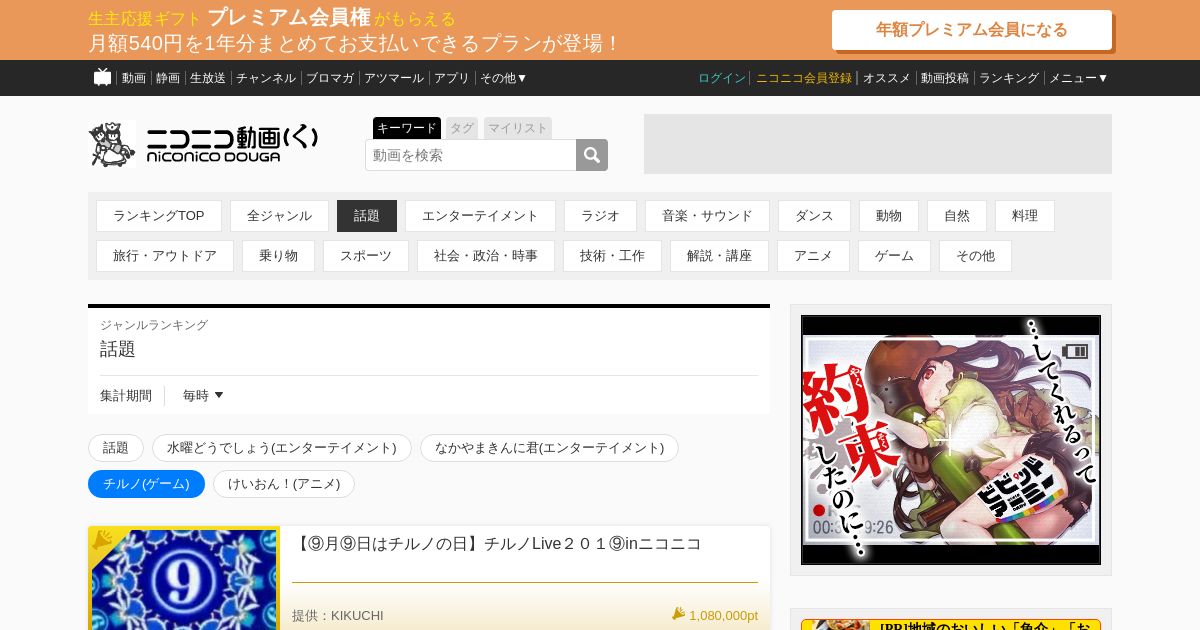
Task: Click the [PR] yellow banner ad
Action: [951, 625]
